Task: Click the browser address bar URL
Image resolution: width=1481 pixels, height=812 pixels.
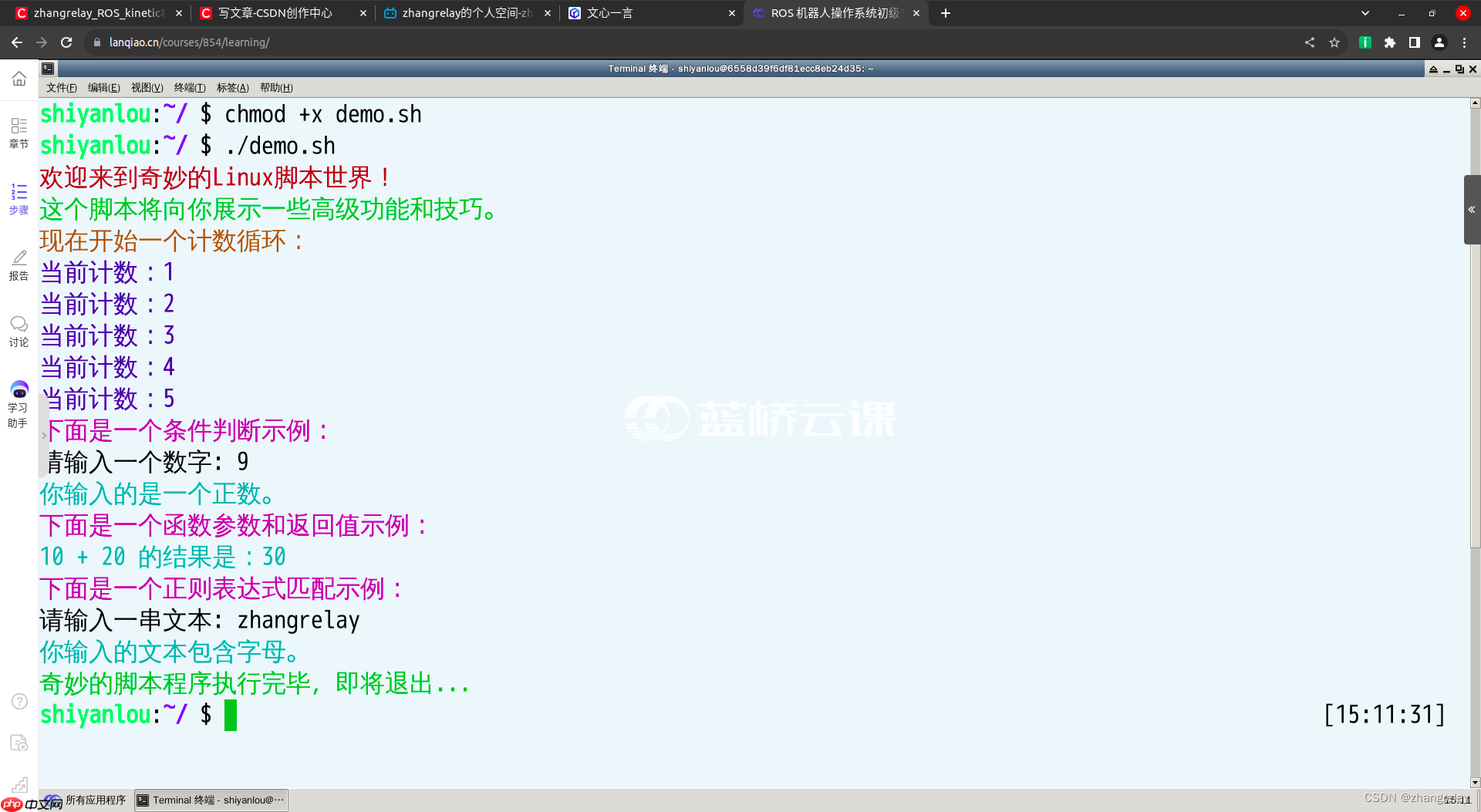Action: 189,42
